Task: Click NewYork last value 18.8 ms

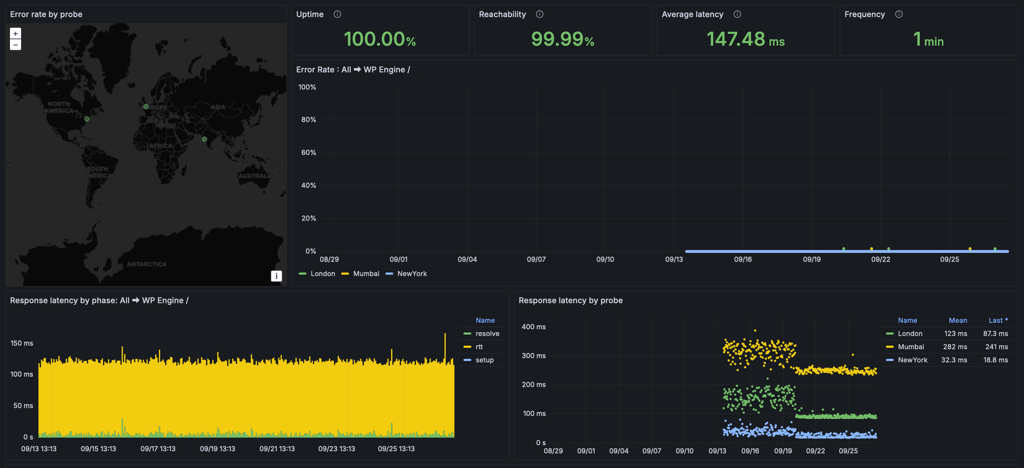Action: (x=996, y=360)
